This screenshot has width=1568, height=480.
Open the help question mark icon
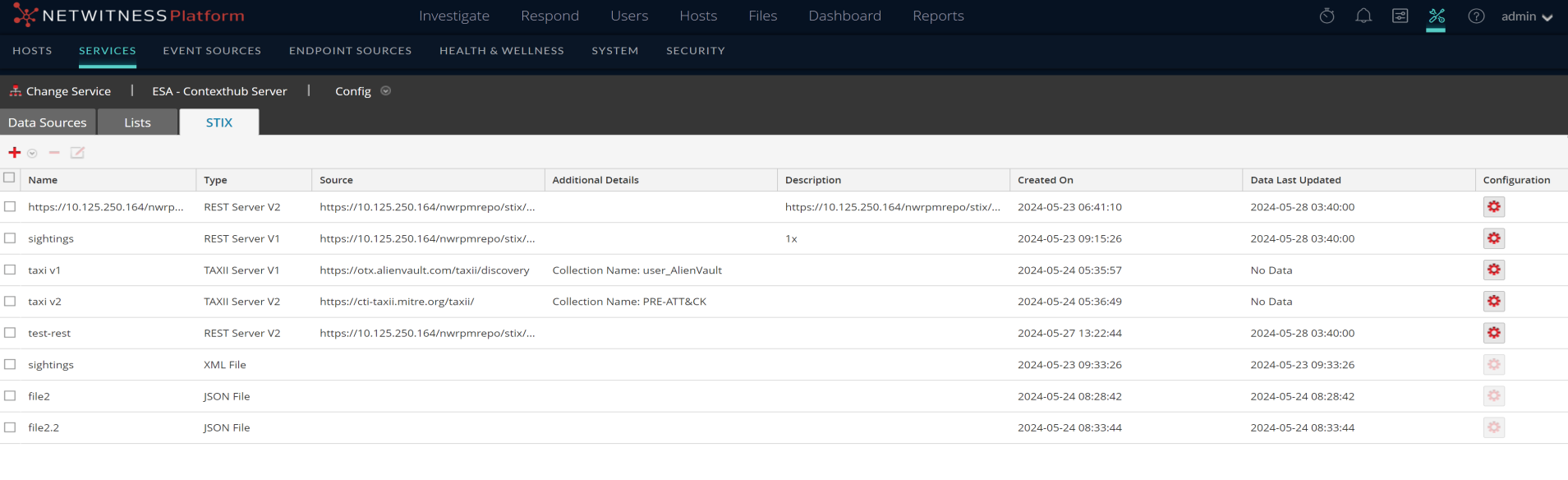coord(1476,16)
